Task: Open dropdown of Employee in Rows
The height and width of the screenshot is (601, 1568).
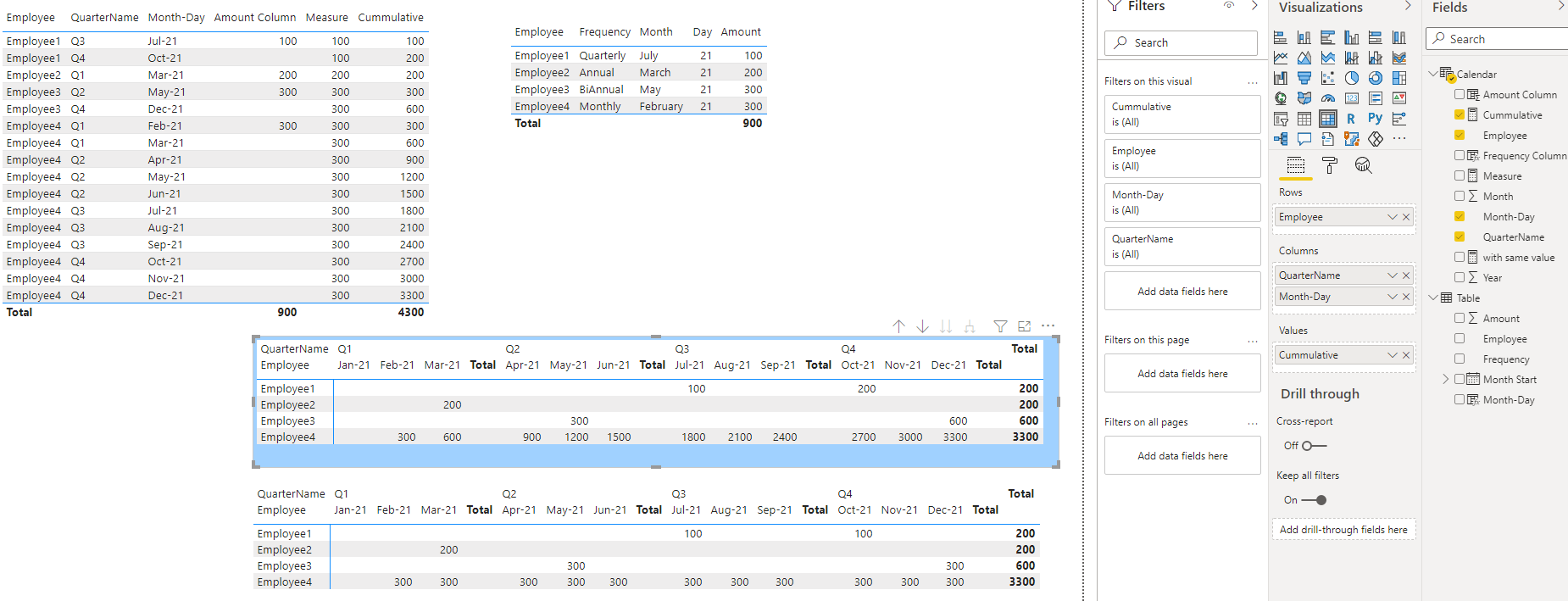Action: (x=1392, y=217)
